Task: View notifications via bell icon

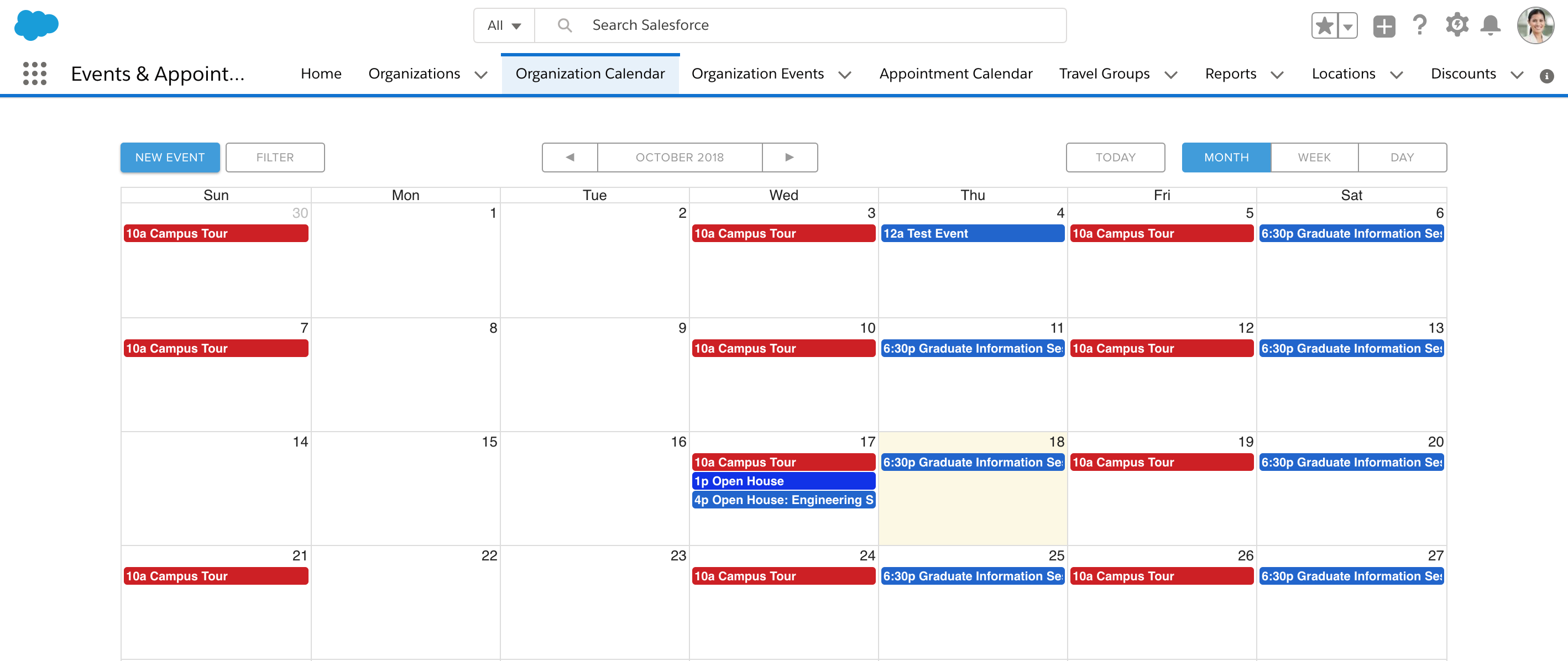Action: [x=1491, y=25]
